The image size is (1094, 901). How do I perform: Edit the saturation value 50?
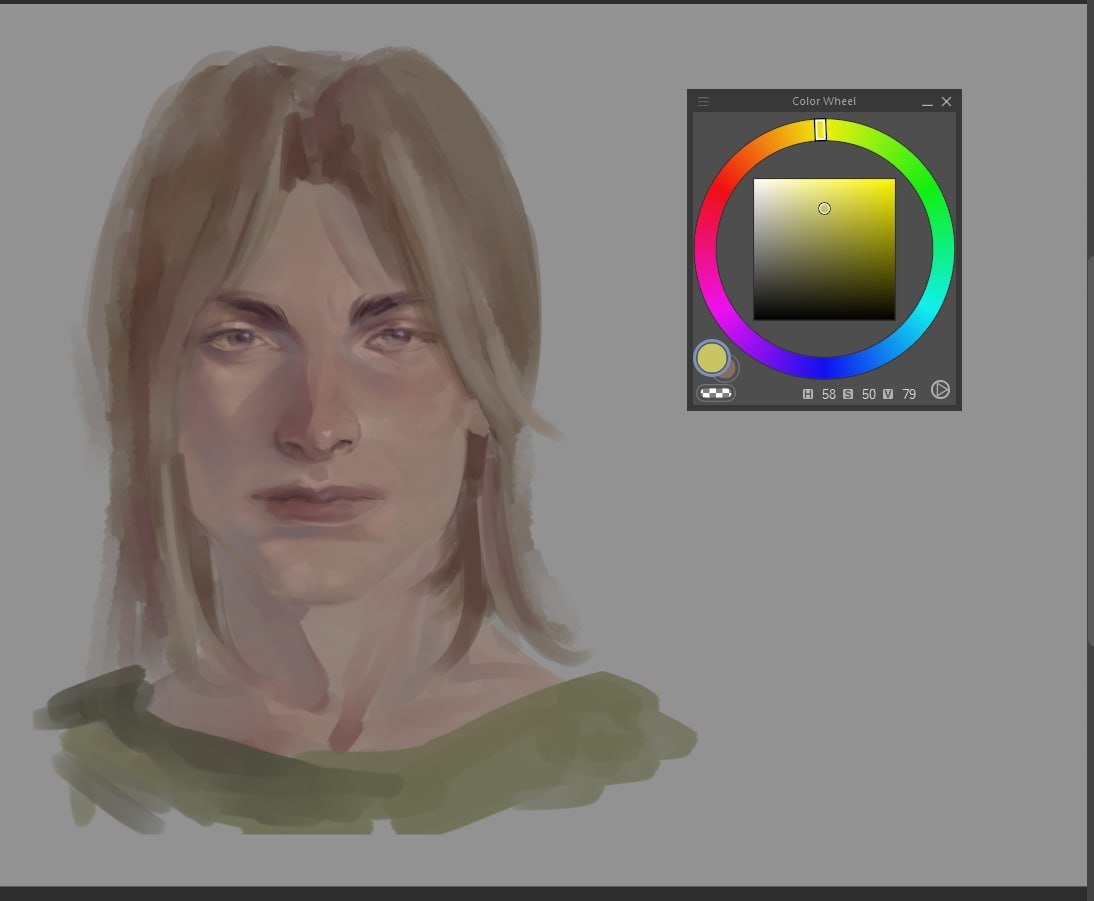(x=869, y=394)
